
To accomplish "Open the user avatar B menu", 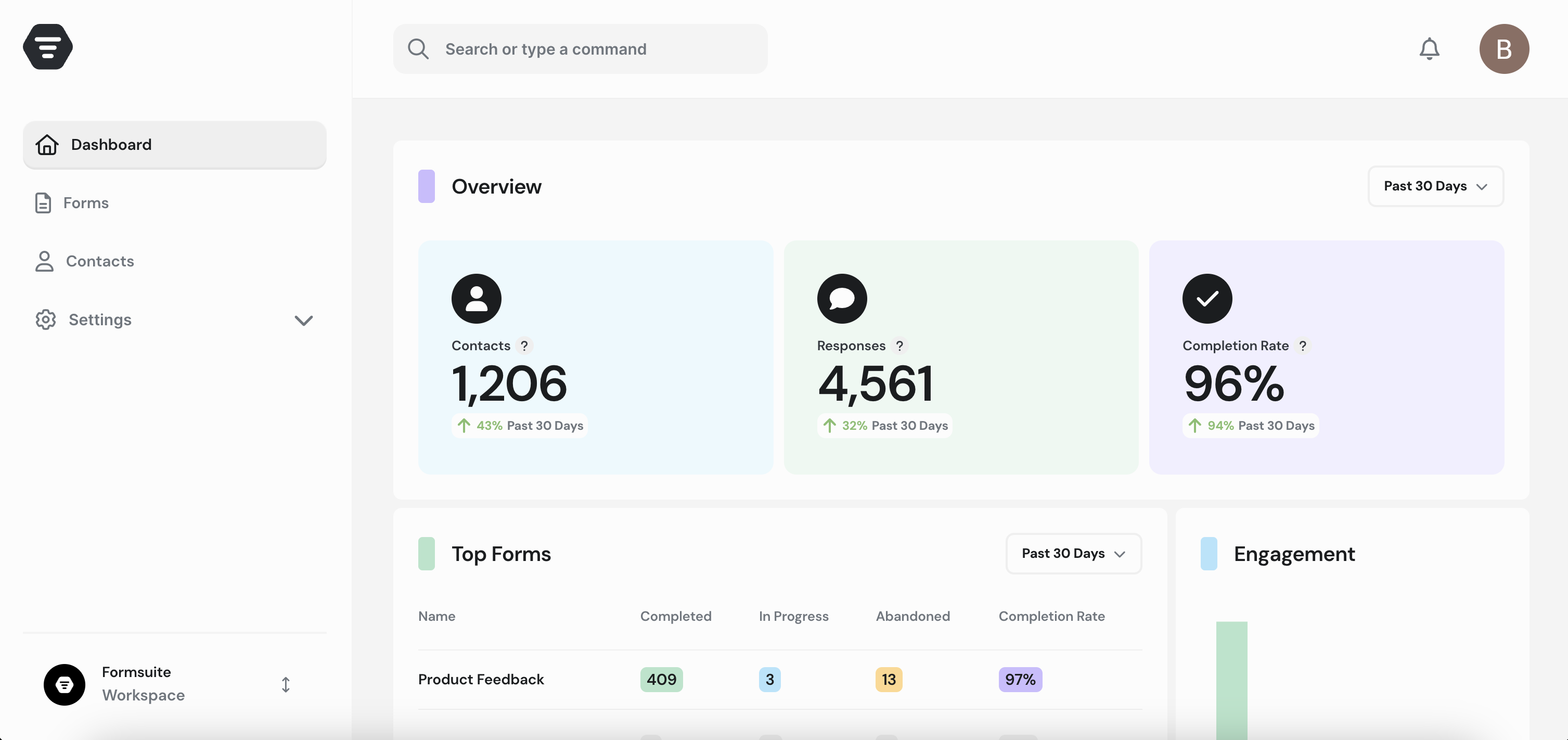I will (1504, 49).
